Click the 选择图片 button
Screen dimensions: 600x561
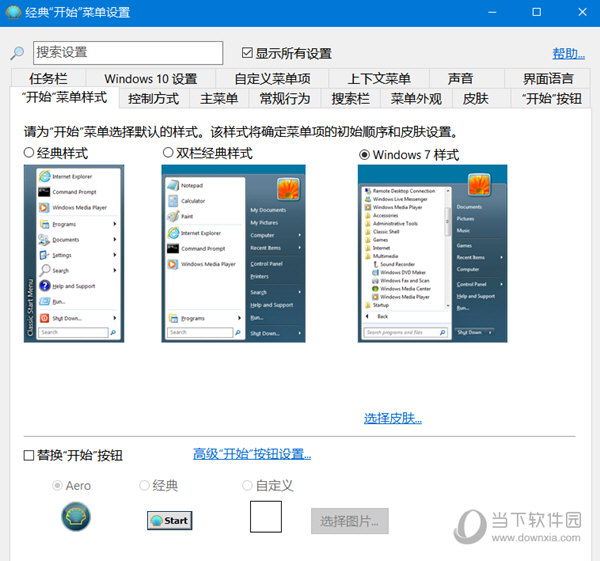tap(349, 521)
